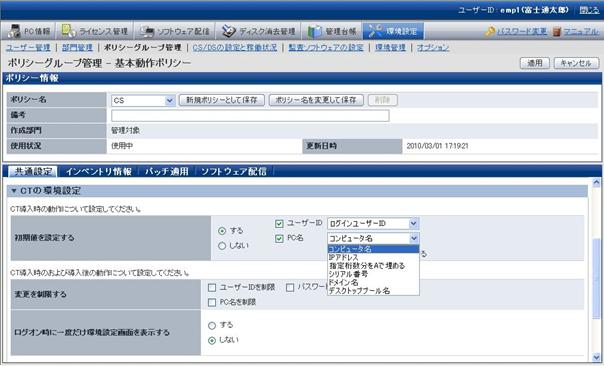604x366 pixels.
Task: Open the ログインユーザーID dropdown
Action: pyautogui.click(x=373, y=223)
